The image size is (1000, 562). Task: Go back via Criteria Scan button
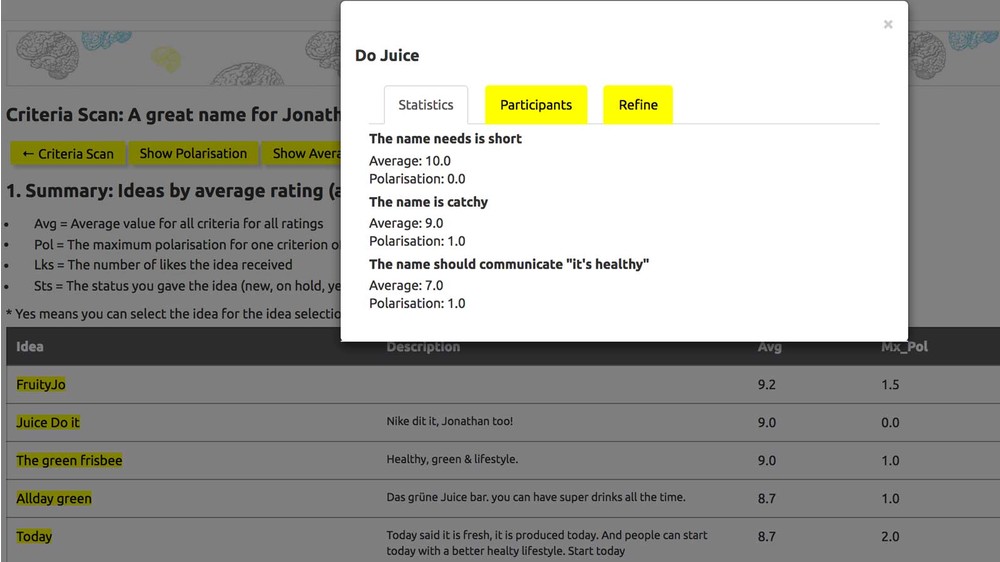click(68, 154)
